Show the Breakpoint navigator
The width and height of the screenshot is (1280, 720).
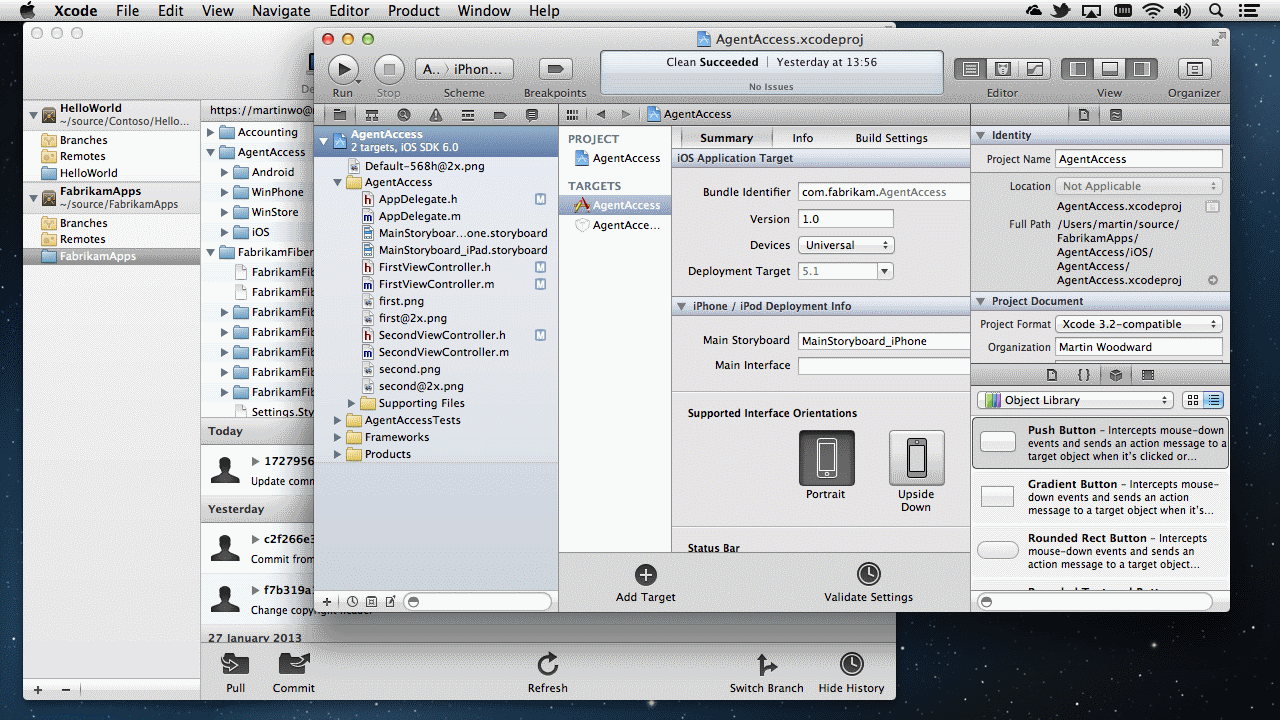(x=500, y=115)
